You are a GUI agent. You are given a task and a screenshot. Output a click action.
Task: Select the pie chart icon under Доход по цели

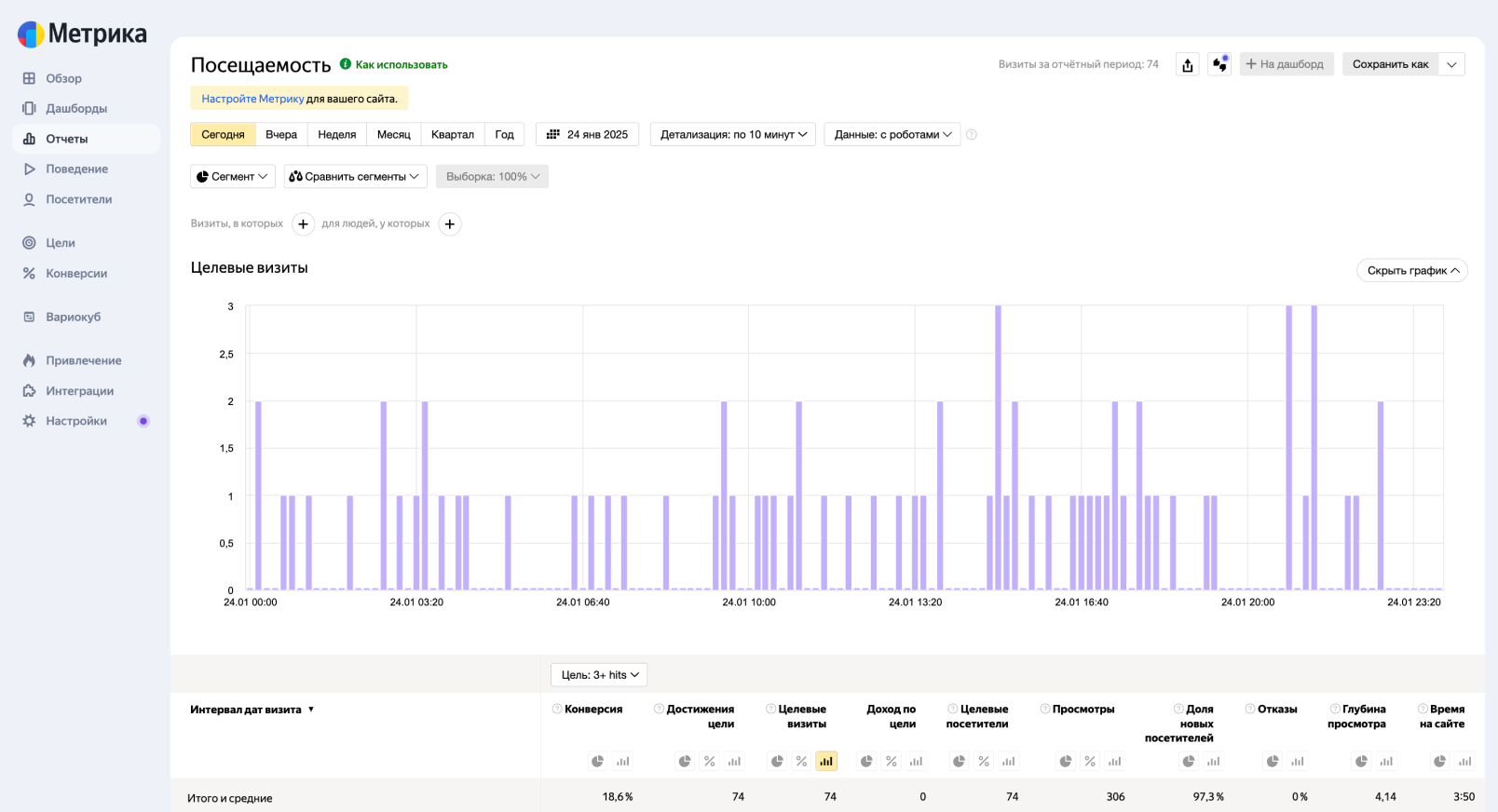[866, 762]
